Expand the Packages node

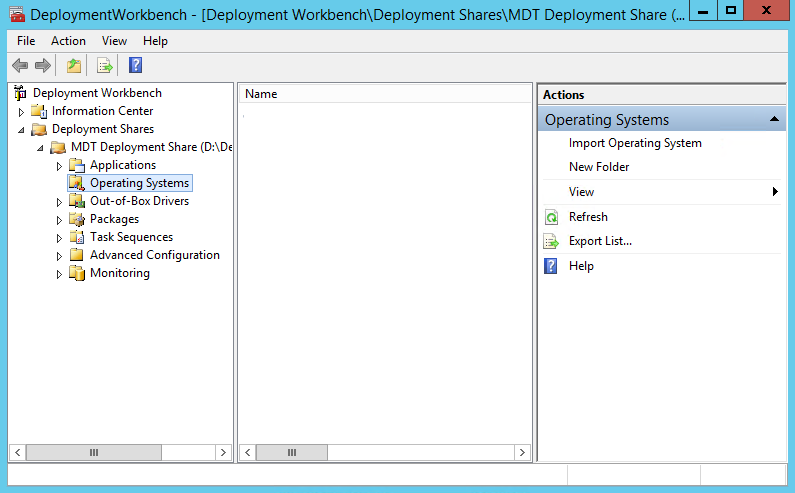[x=59, y=220]
